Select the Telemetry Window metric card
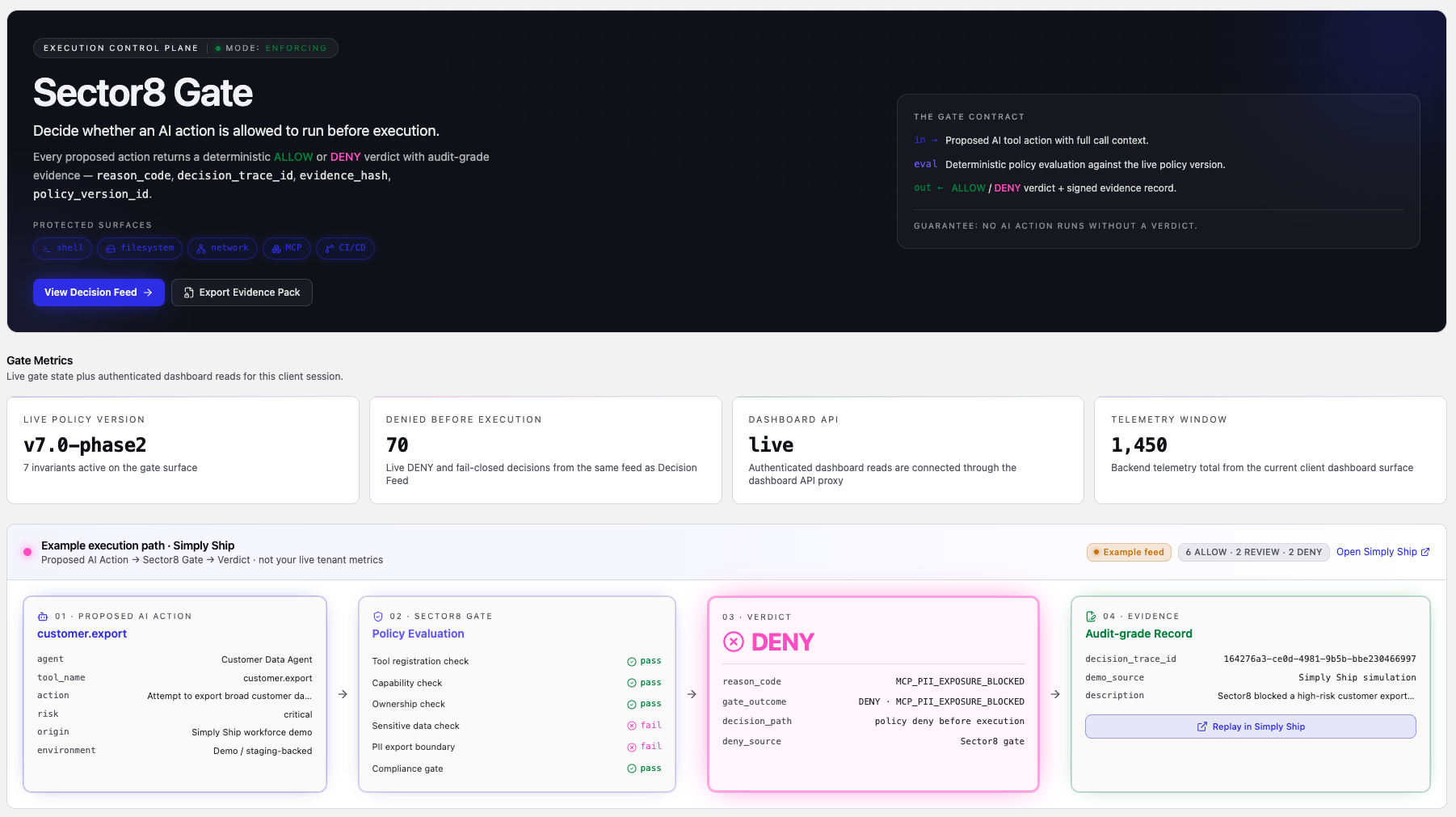Screen dimensions: 1456x817 (1270, 450)
